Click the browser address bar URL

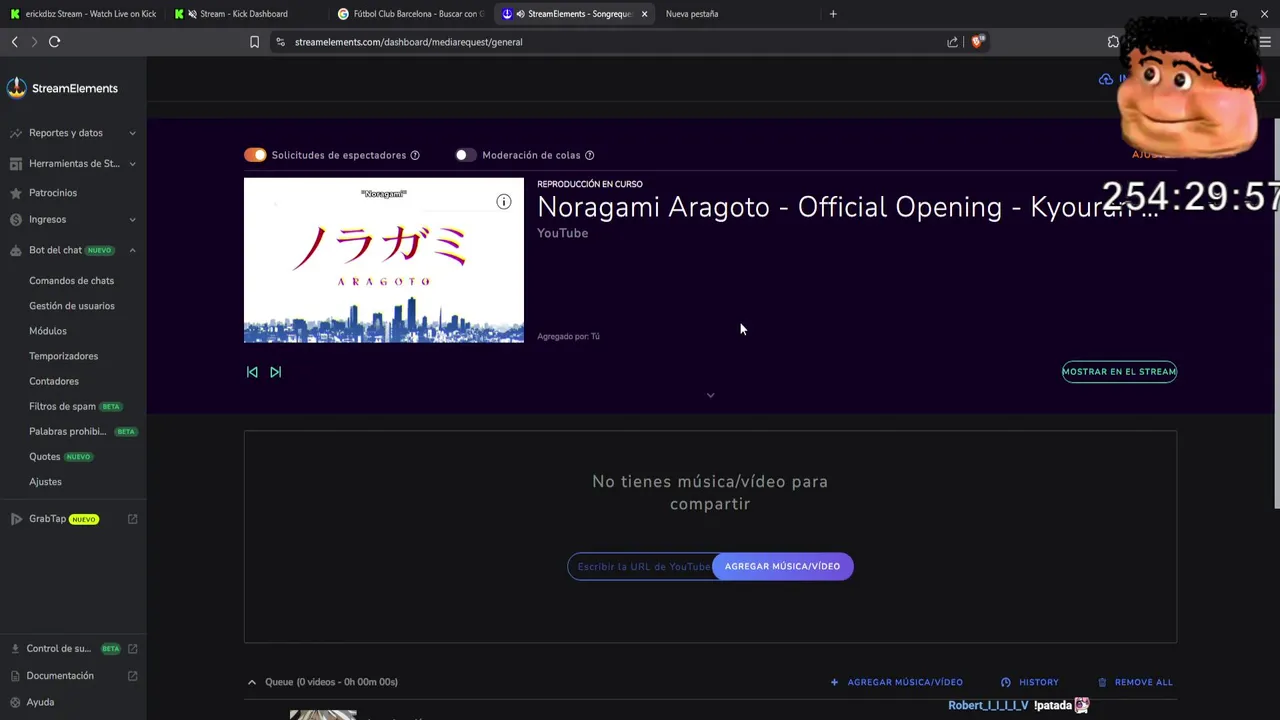(x=408, y=42)
